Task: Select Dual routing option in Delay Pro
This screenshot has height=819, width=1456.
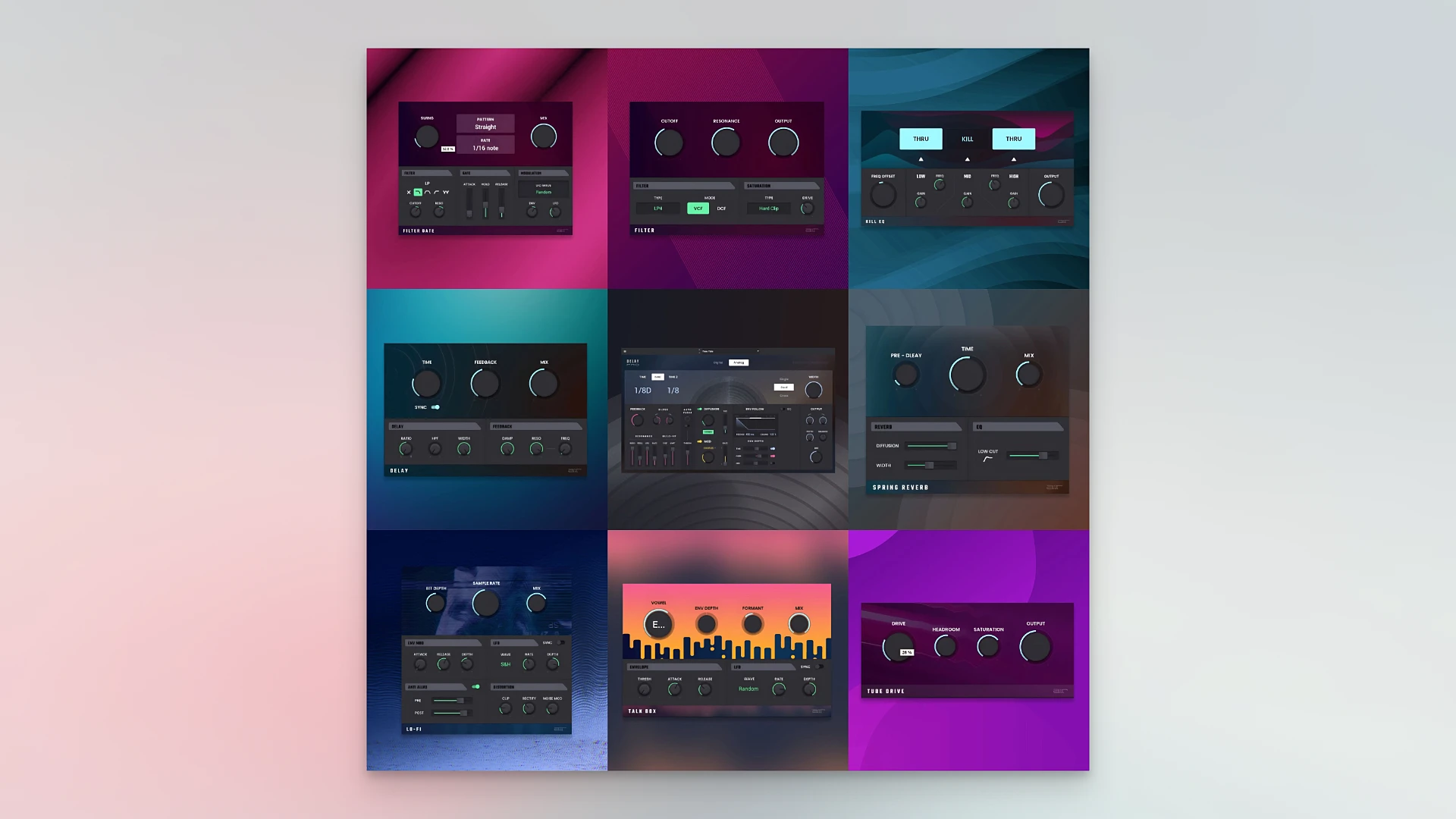Action: pyautogui.click(x=784, y=387)
